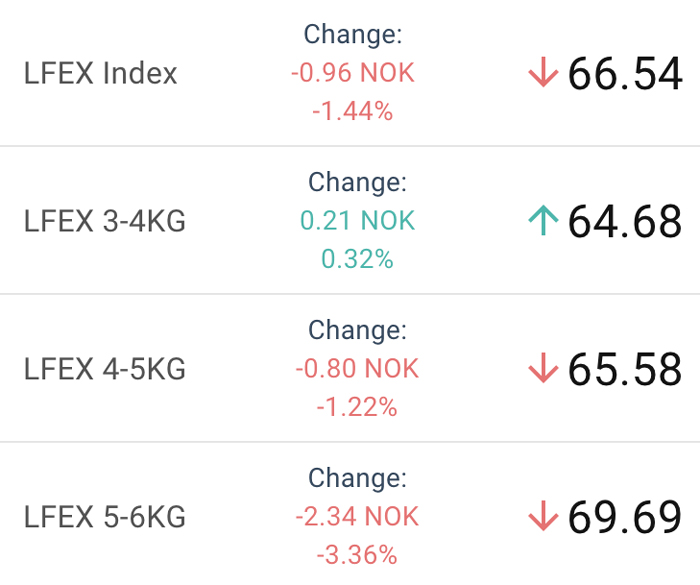Click the red down arrow beside 65.58
The height and width of the screenshot is (585, 700).
pyautogui.click(x=543, y=368)
